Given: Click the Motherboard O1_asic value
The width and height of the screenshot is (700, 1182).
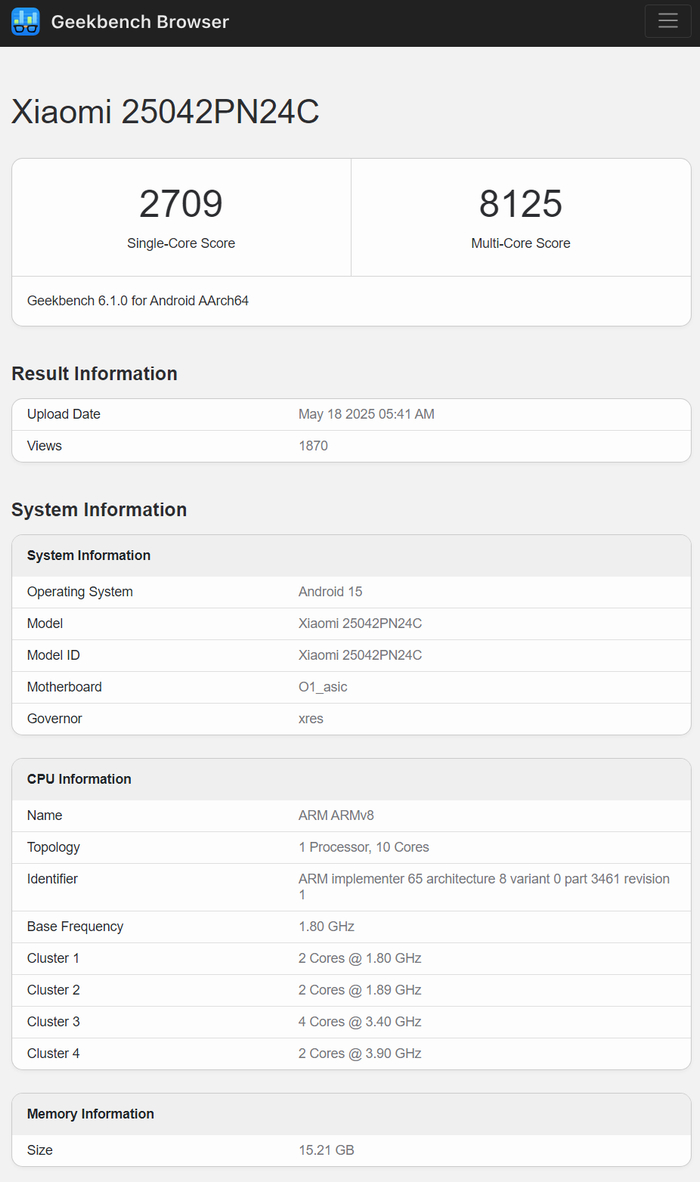Looking at the screenshot, I should click(x=323, y=687).
